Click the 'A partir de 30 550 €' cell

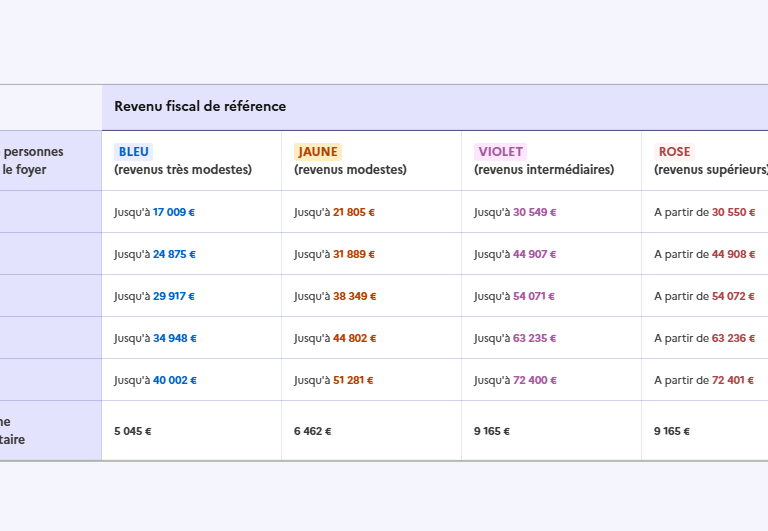[704, 212]
